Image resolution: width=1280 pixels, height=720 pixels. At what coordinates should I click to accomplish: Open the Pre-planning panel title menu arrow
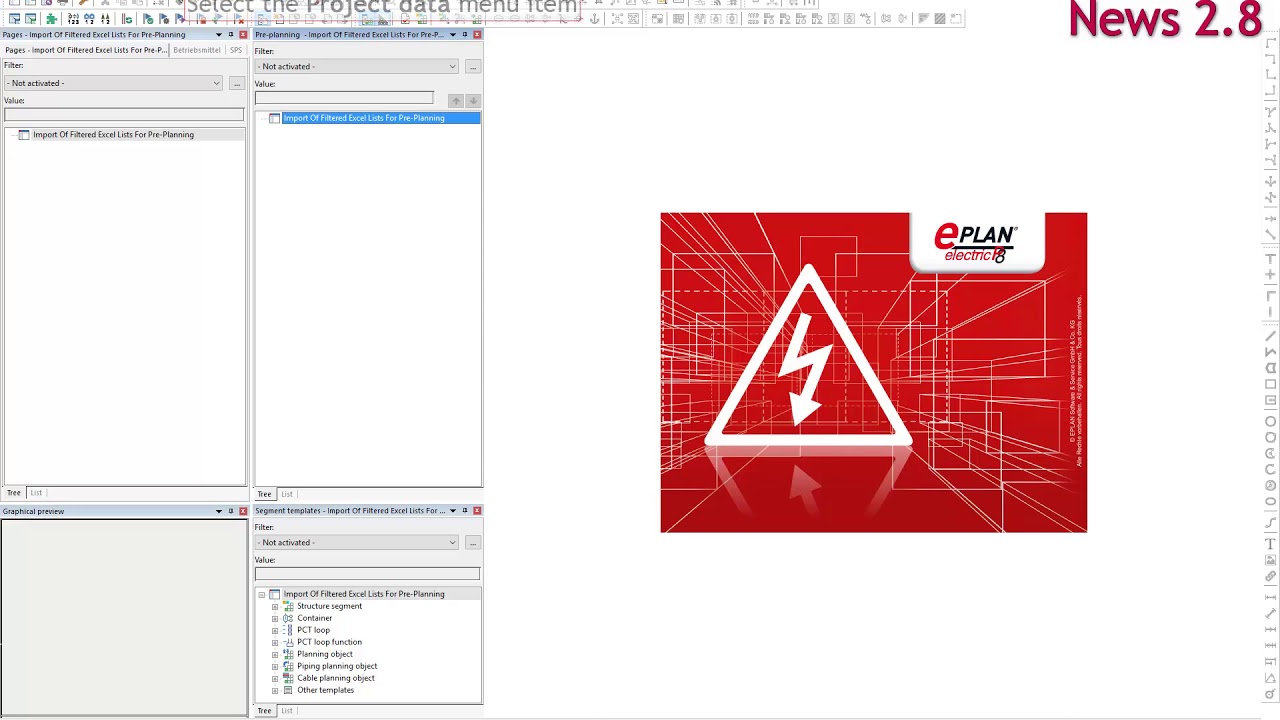tap(452, 35)
